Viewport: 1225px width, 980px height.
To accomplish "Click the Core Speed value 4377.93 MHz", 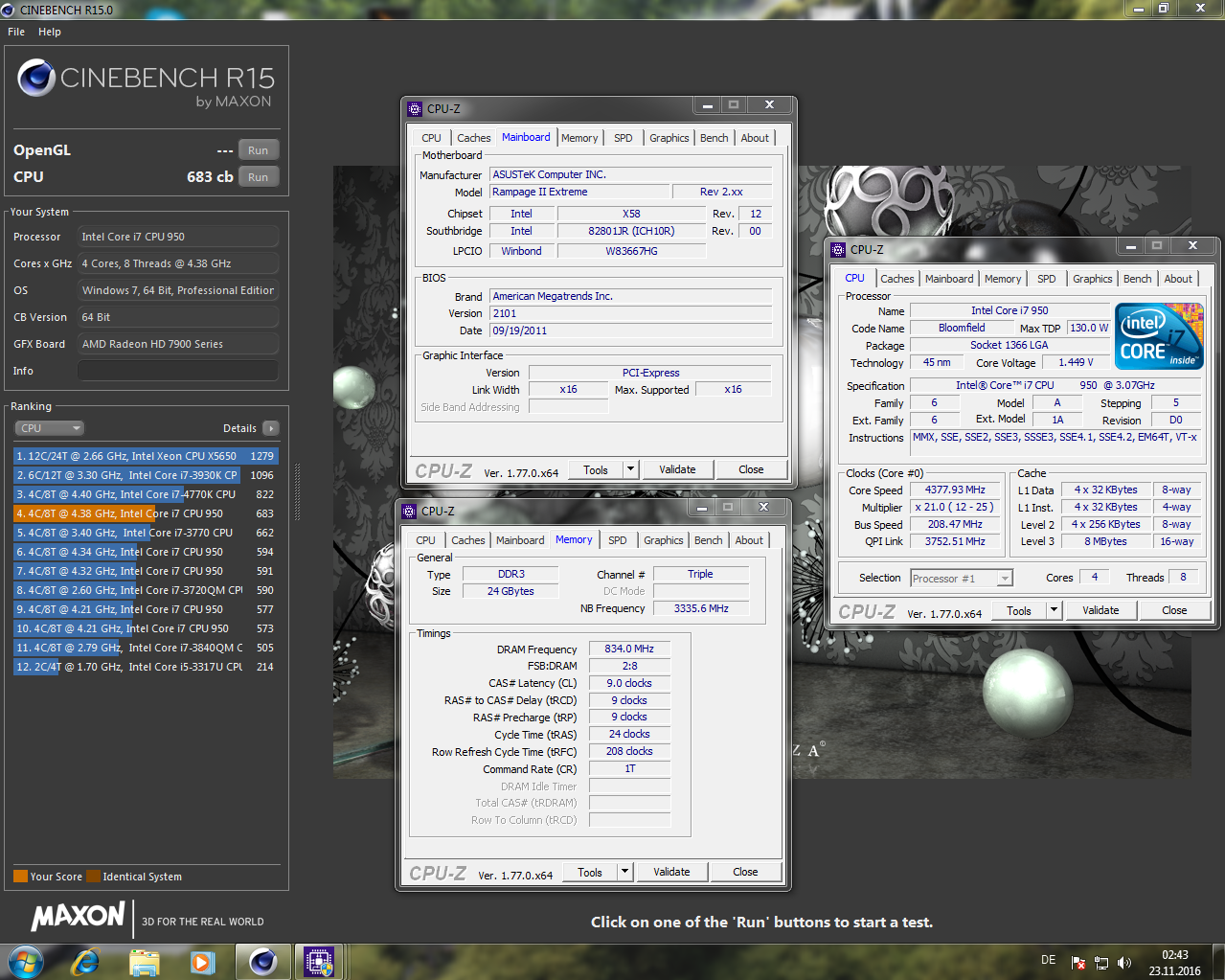I will pyautogui.click(x=955, y=490).
